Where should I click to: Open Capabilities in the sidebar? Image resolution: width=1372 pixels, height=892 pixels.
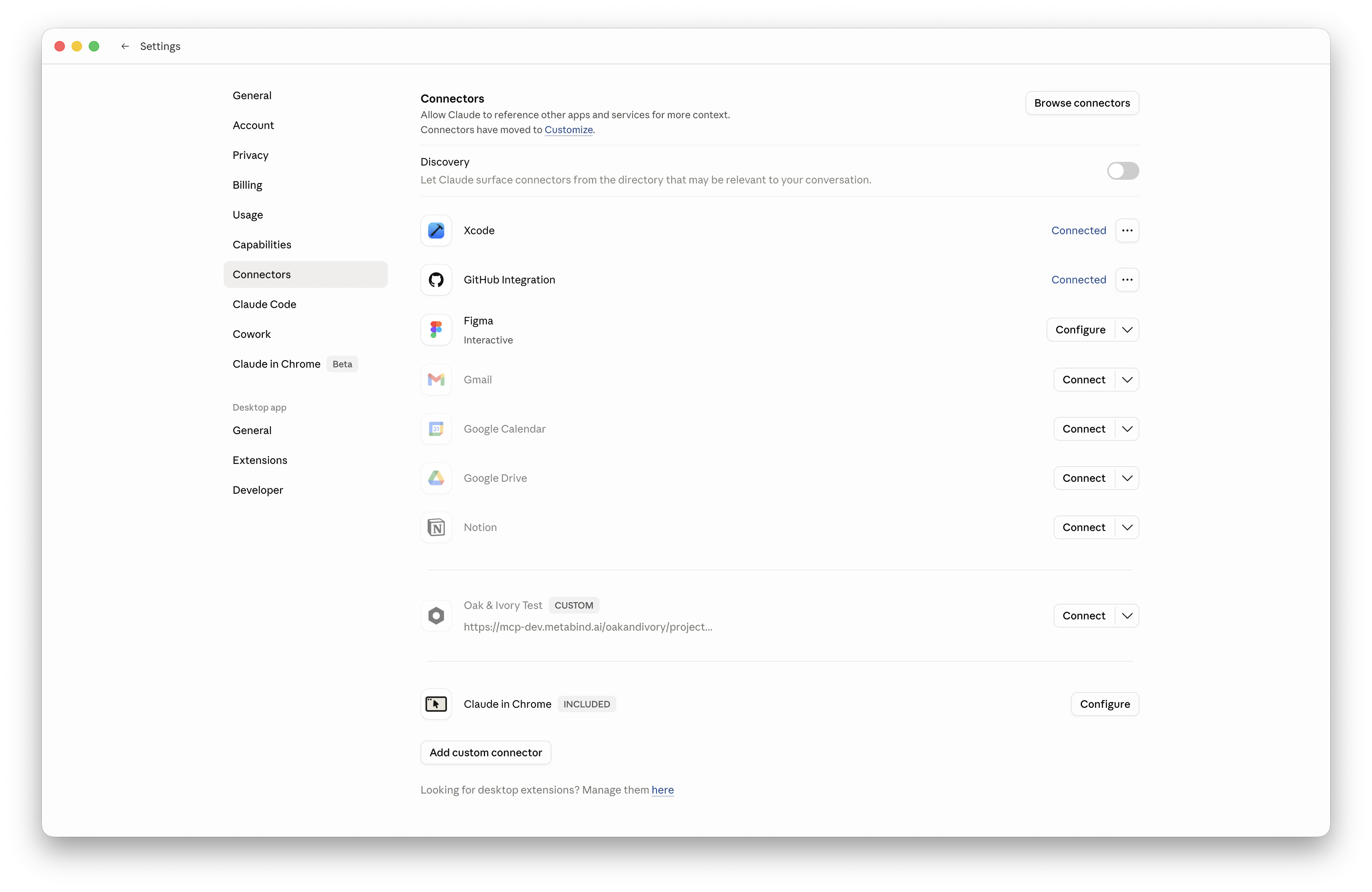pyautogui.click(x=305, y=245)
